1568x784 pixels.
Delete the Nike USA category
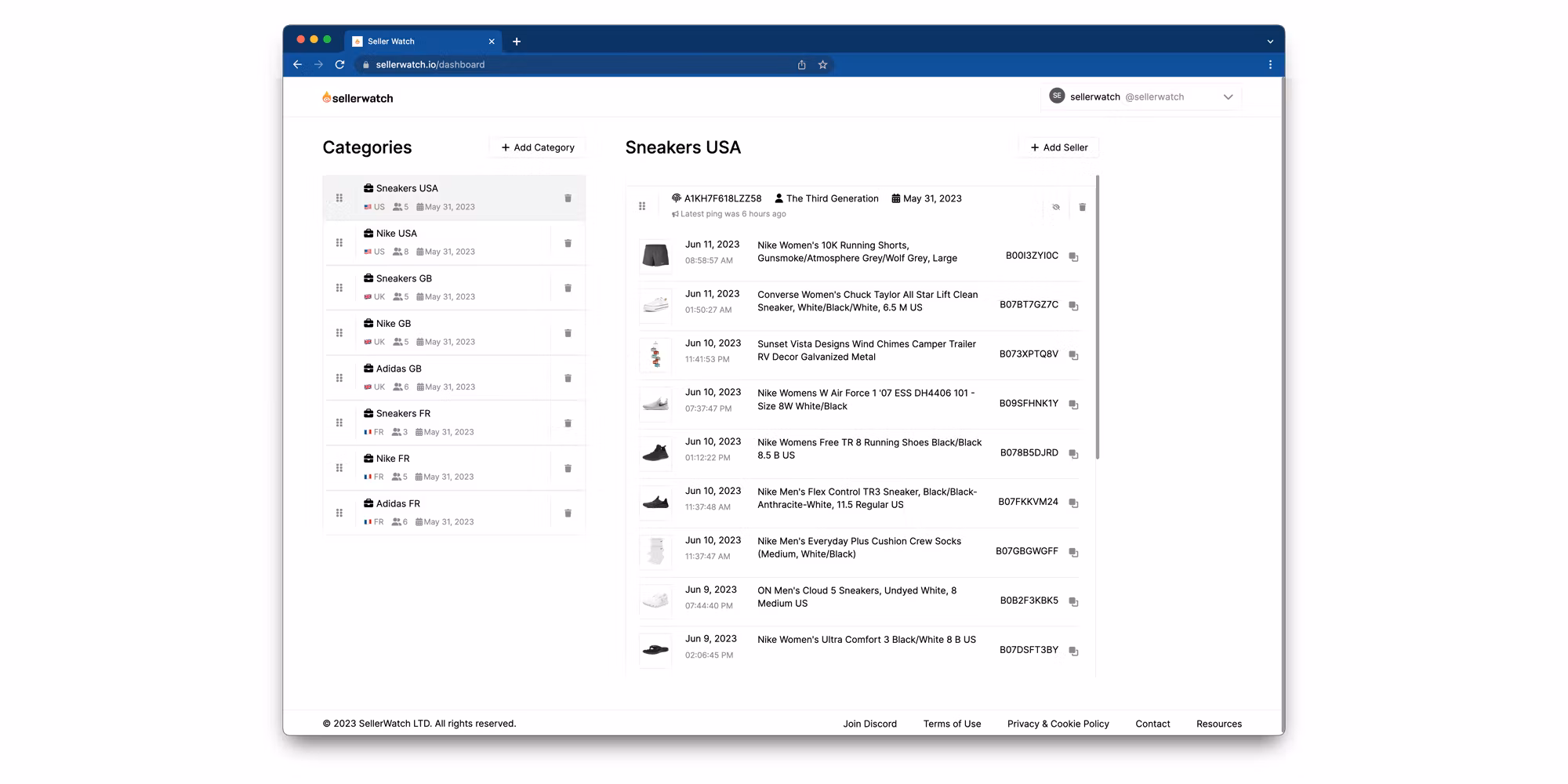(x=568, y=243)
